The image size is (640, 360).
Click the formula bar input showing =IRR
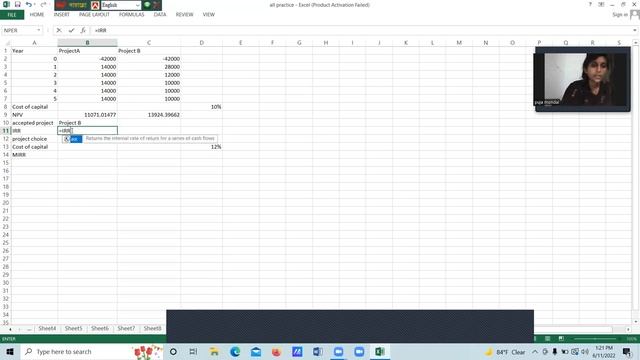click(x=361, y=30)
